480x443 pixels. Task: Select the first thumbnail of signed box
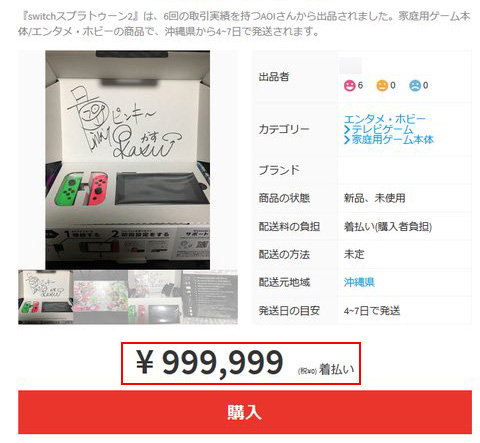coord(46,297)
